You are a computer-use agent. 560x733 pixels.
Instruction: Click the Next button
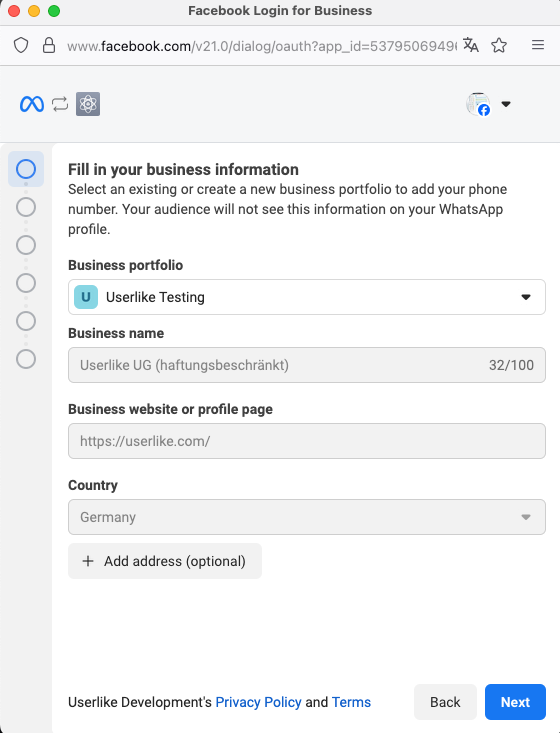[515, 702]
